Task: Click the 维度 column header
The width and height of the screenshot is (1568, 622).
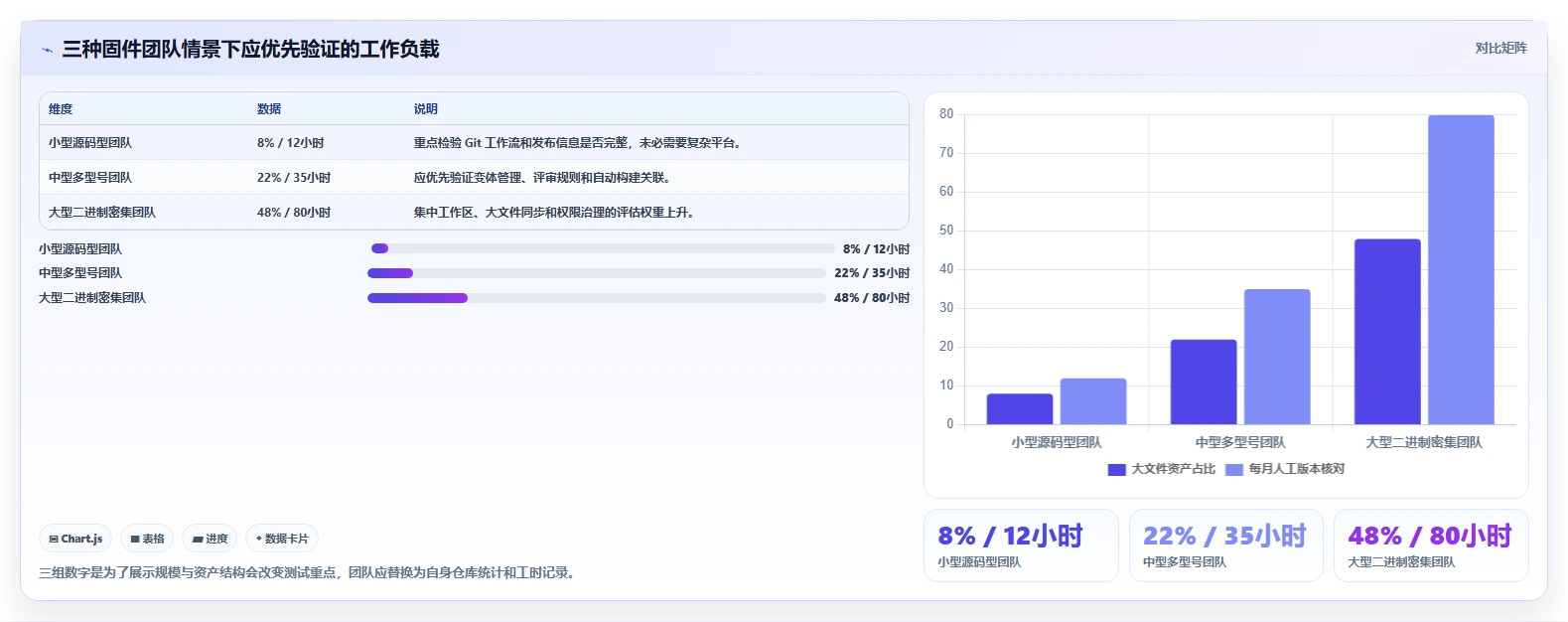Action: pyautogui.click(x=61, y=109)
